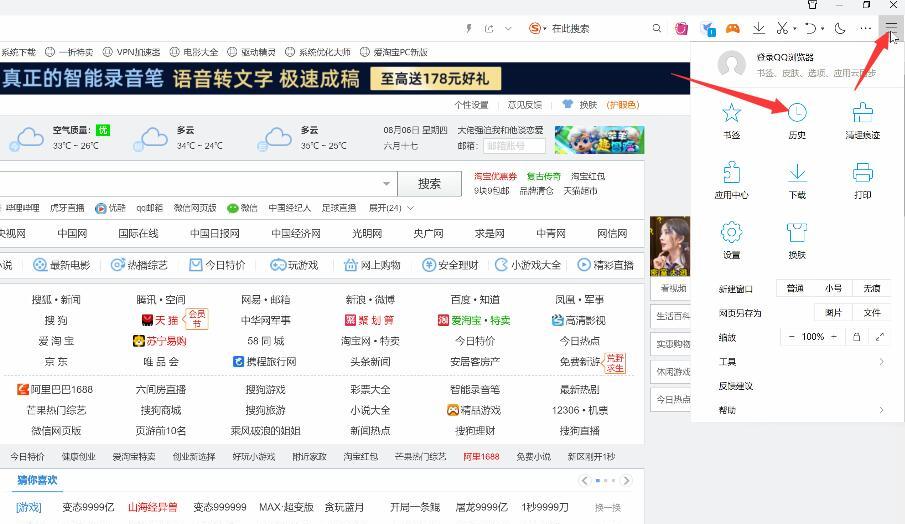
Task: Open 设置 gear icon
Action: click(731, 239)
